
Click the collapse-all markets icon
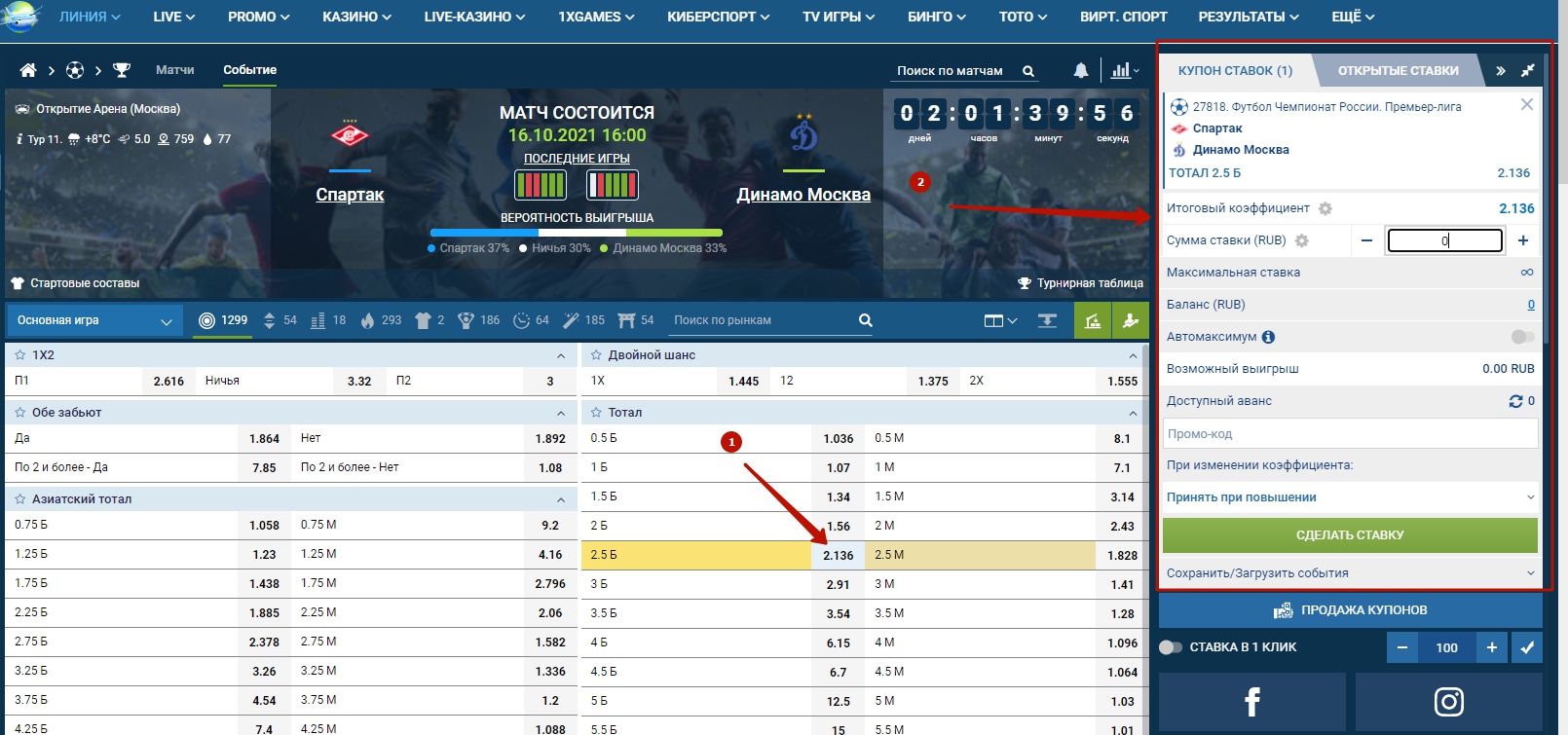click(1048, 320)
